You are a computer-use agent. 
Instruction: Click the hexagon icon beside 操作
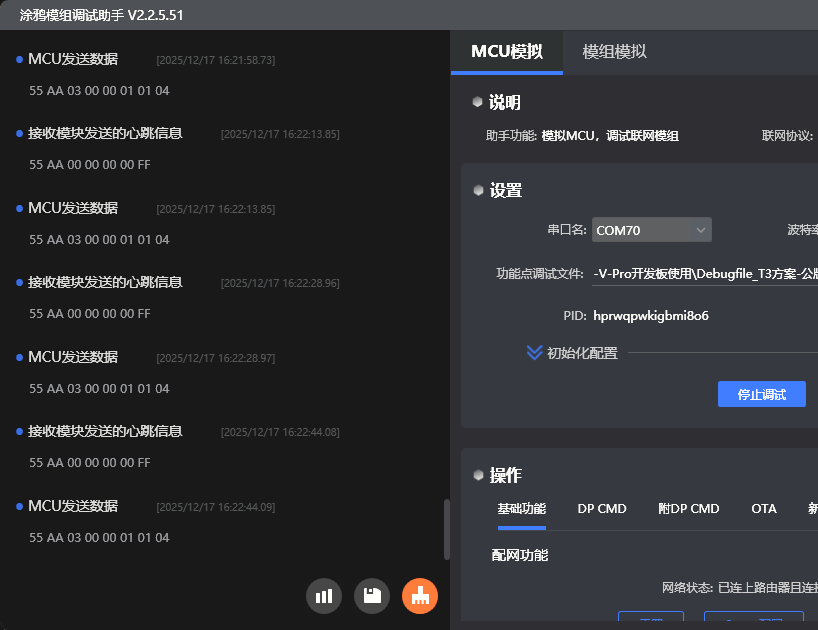tap(478, 475)
